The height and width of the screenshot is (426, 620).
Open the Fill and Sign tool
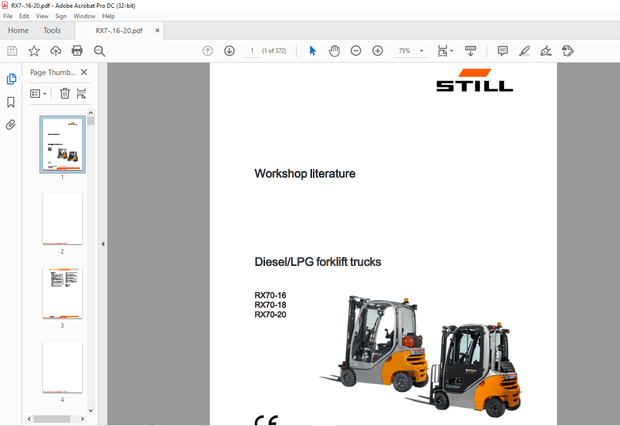point(546,51)
